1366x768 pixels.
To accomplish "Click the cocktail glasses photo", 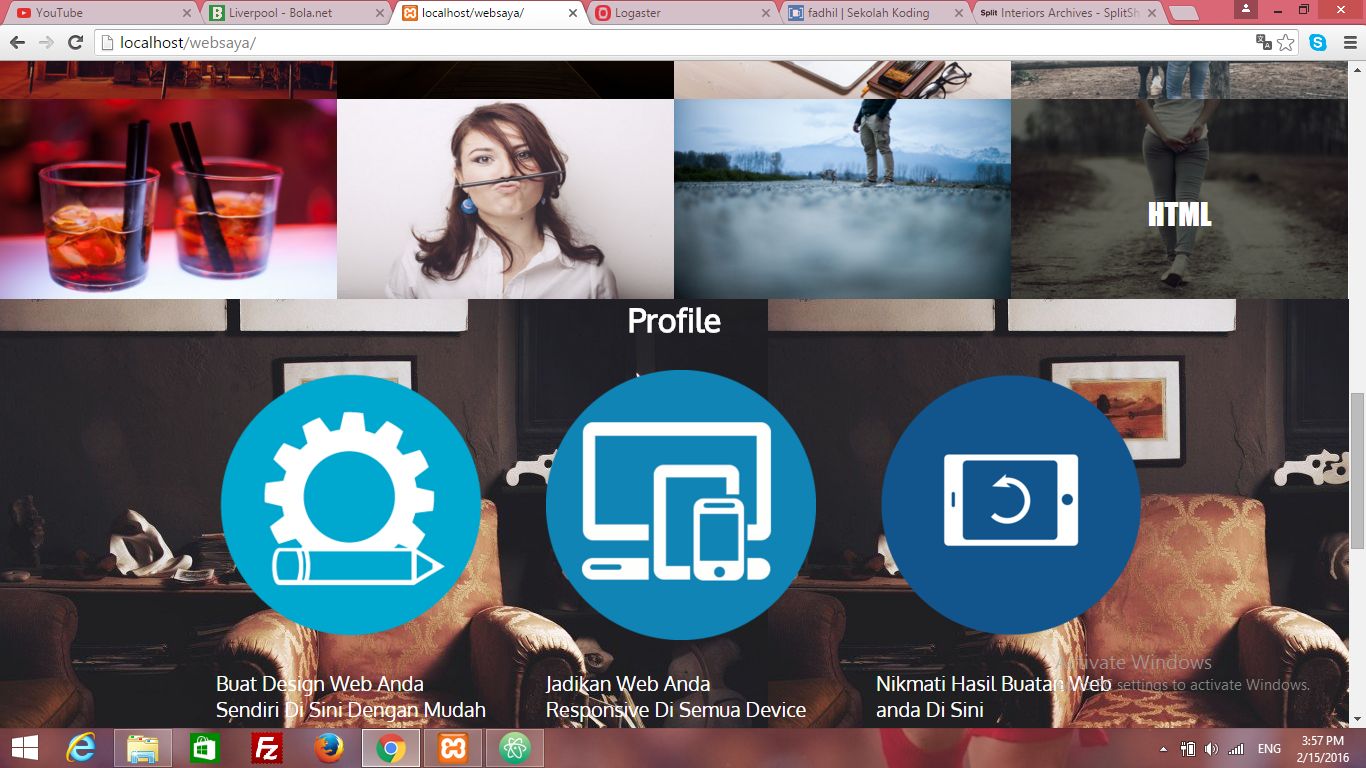I will pos(168,199).
